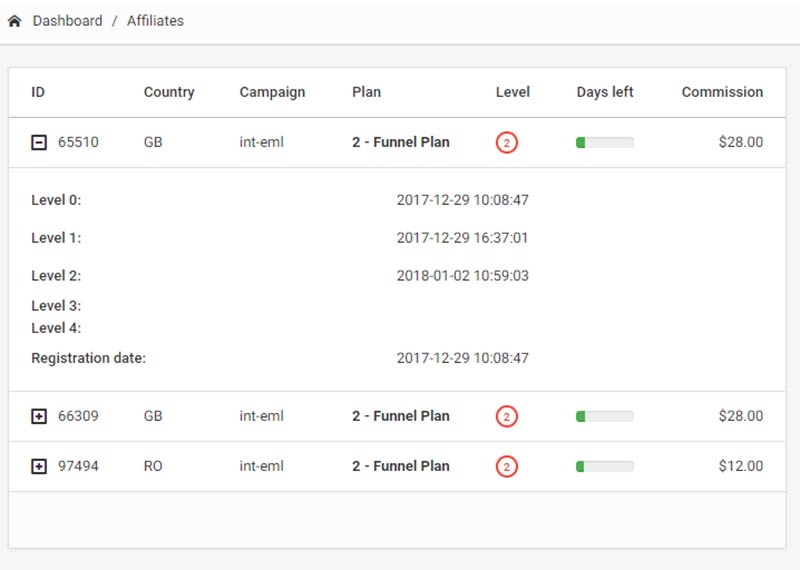Sort by the Commission column header
Screen dimensions: 800x570
[722, 92]
